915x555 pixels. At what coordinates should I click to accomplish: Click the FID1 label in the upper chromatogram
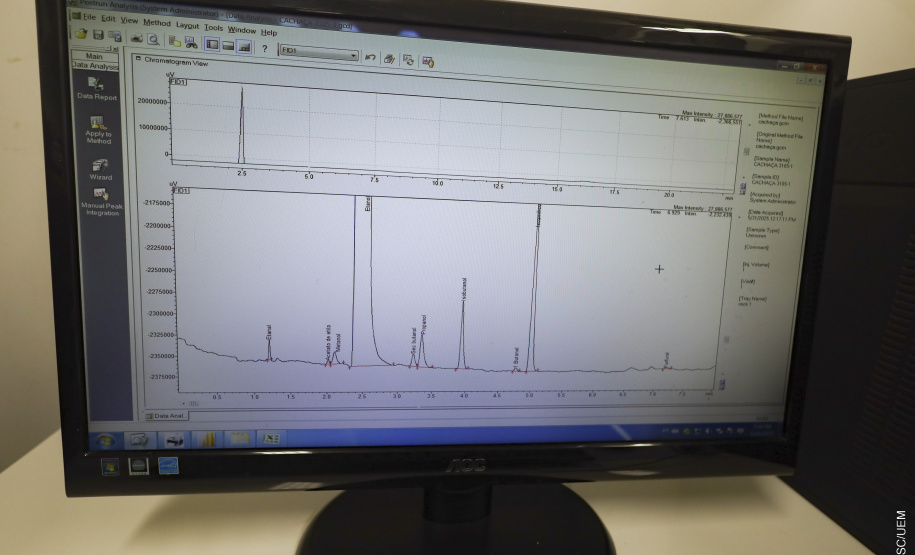pos(179,82)
